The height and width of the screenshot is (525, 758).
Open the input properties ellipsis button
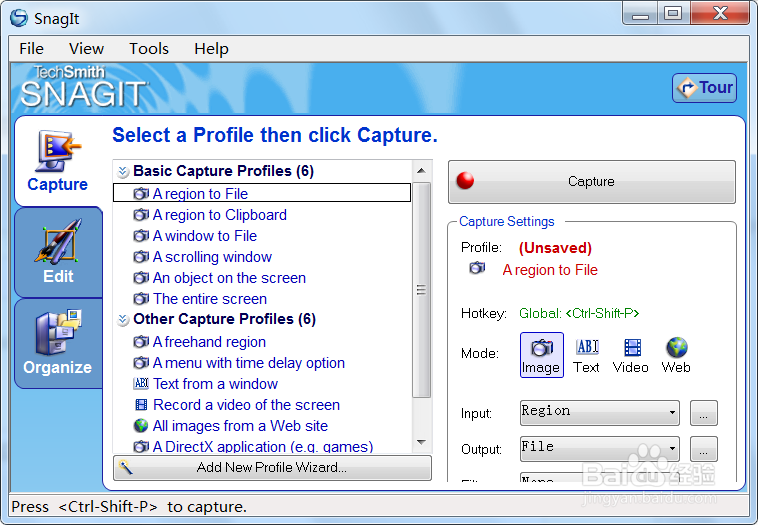[x=703, y=413]
